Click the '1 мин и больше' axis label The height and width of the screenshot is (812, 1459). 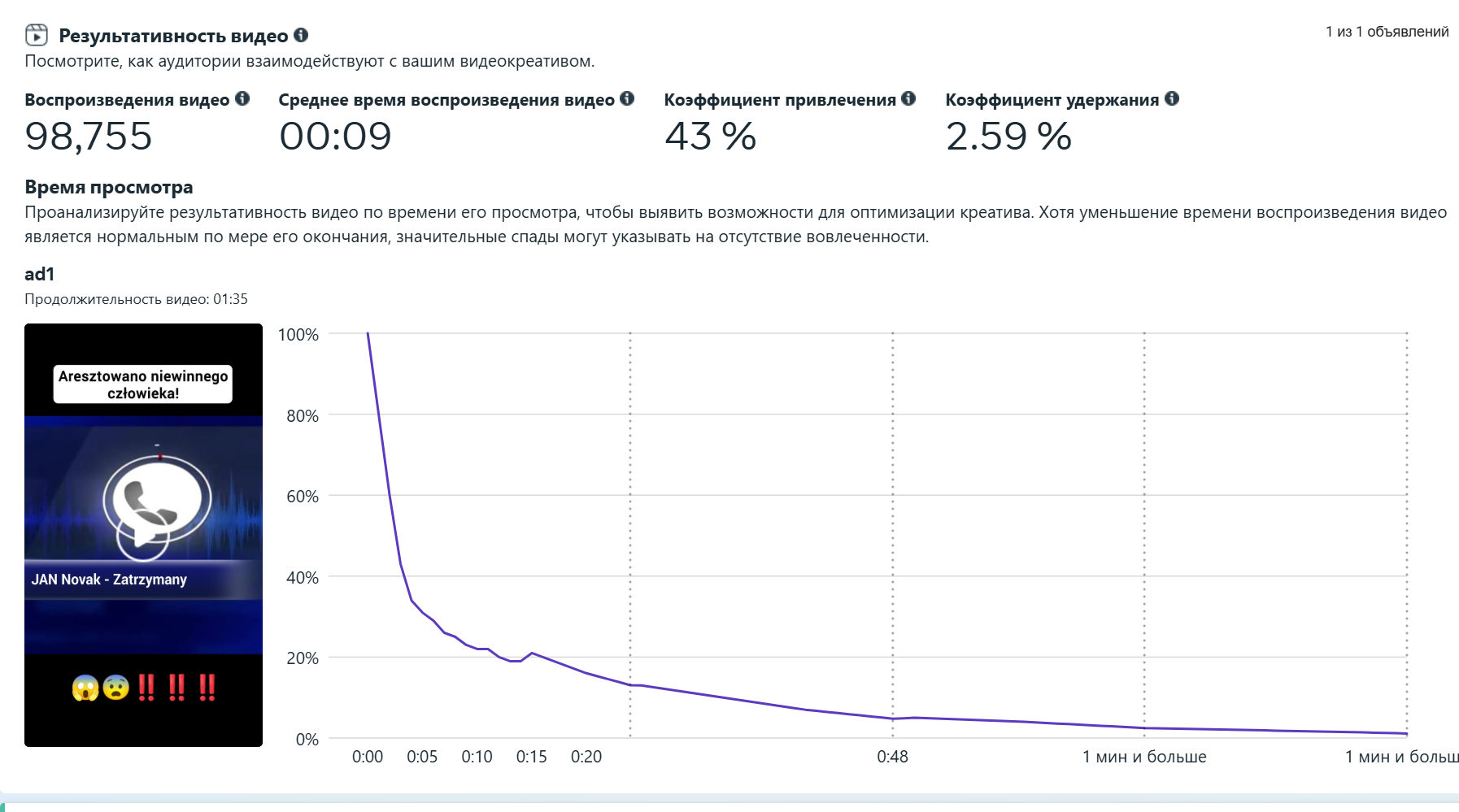pyautogui.click(x=1144, y=757)
